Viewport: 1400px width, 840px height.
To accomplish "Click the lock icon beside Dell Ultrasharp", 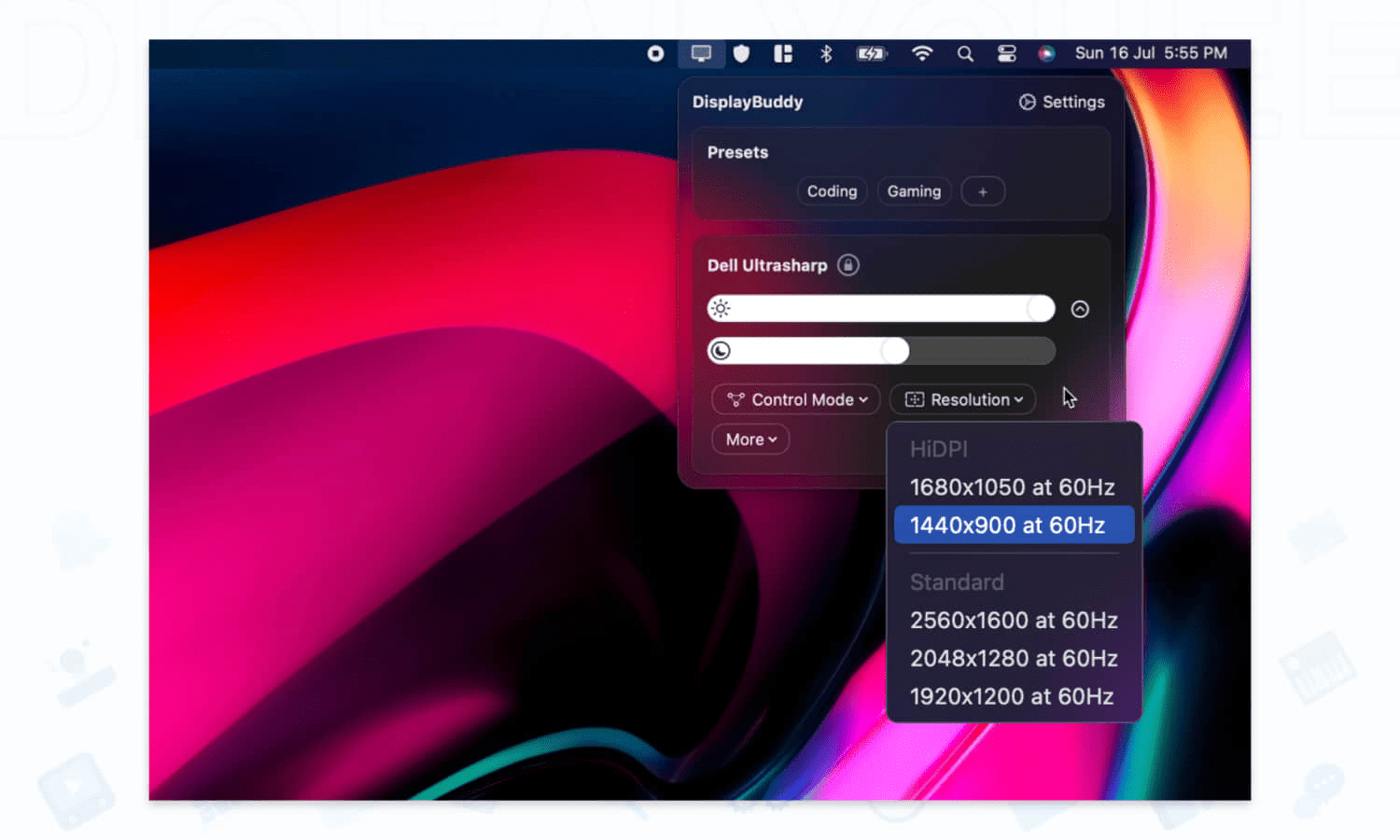I will [x=848, y=265].
